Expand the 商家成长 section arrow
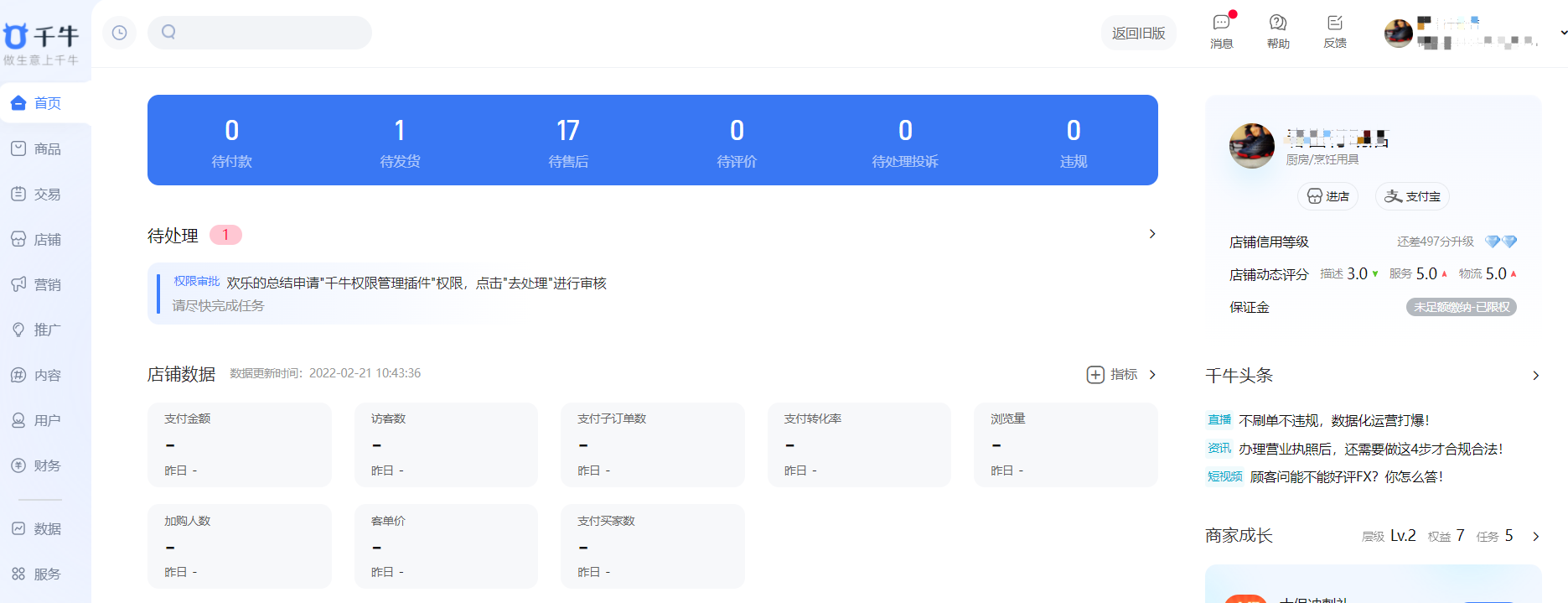 1535,537
